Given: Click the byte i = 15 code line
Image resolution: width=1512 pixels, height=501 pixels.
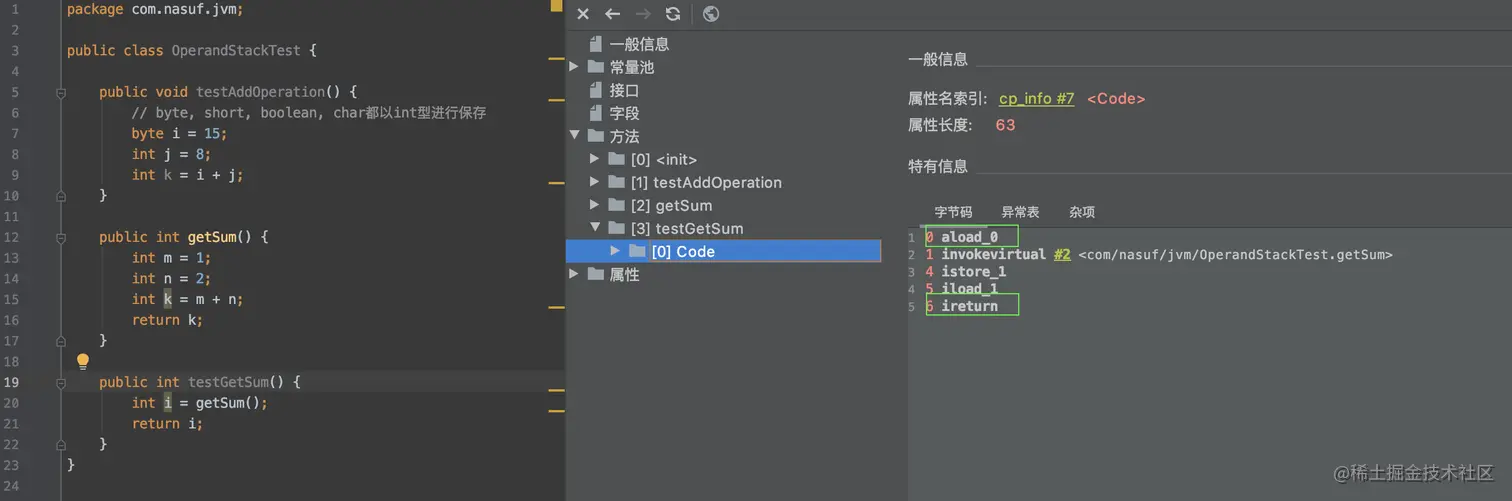Looking at the screenshot, I should 179,133.
